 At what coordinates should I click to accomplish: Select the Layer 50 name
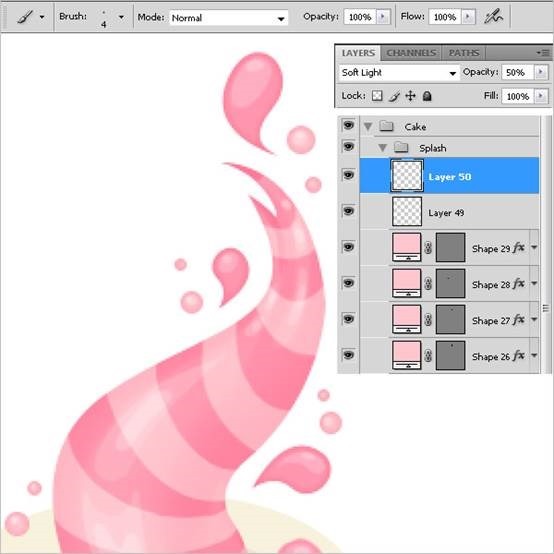click(x=449, y=177)
